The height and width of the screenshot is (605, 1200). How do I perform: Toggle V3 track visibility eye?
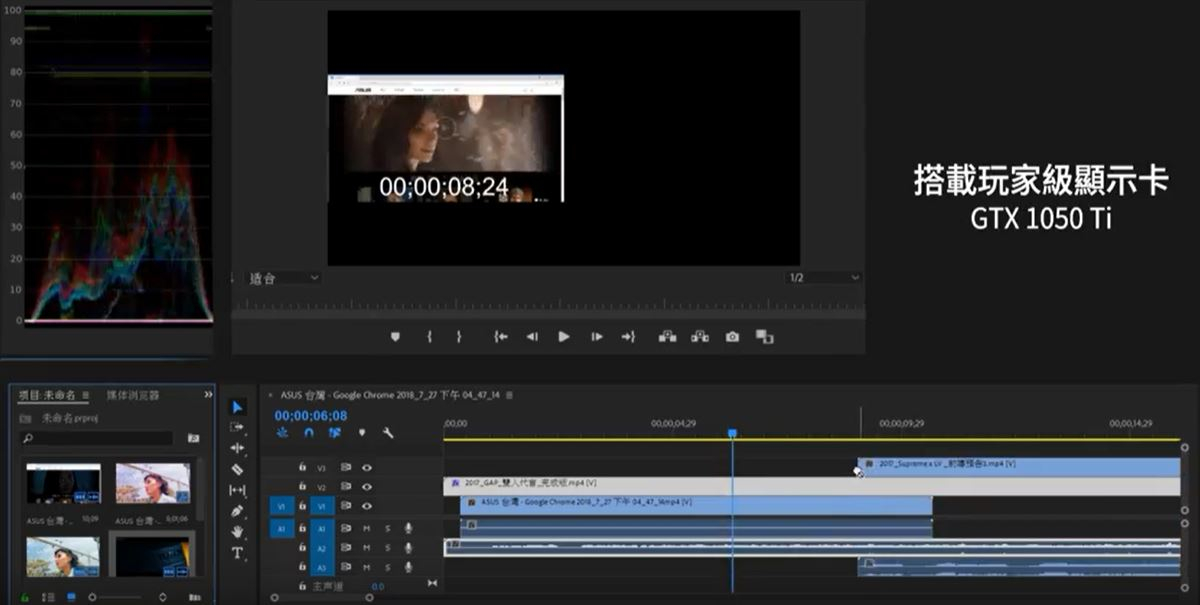(367, 467)
